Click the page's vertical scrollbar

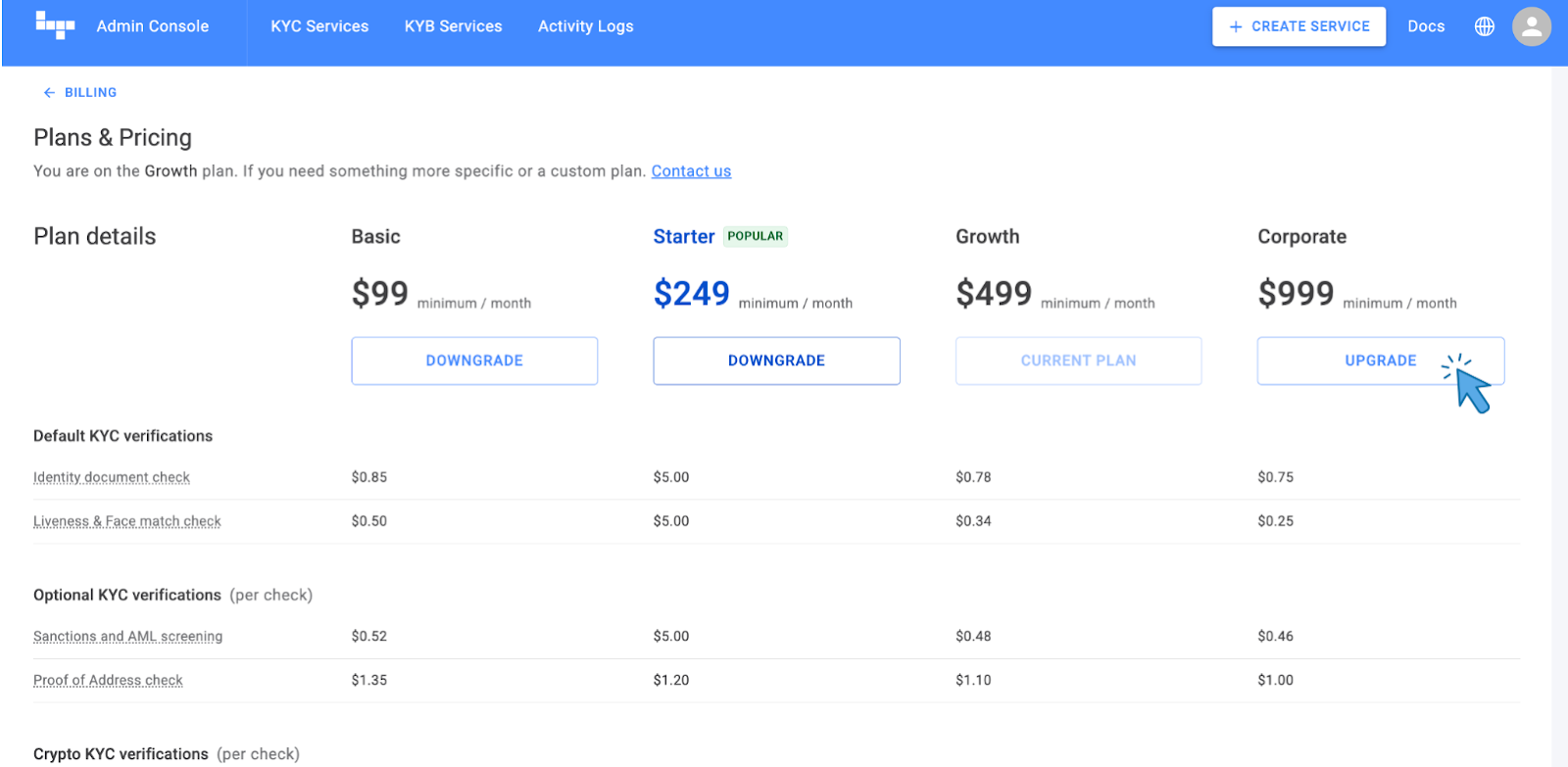[1559, 392]
